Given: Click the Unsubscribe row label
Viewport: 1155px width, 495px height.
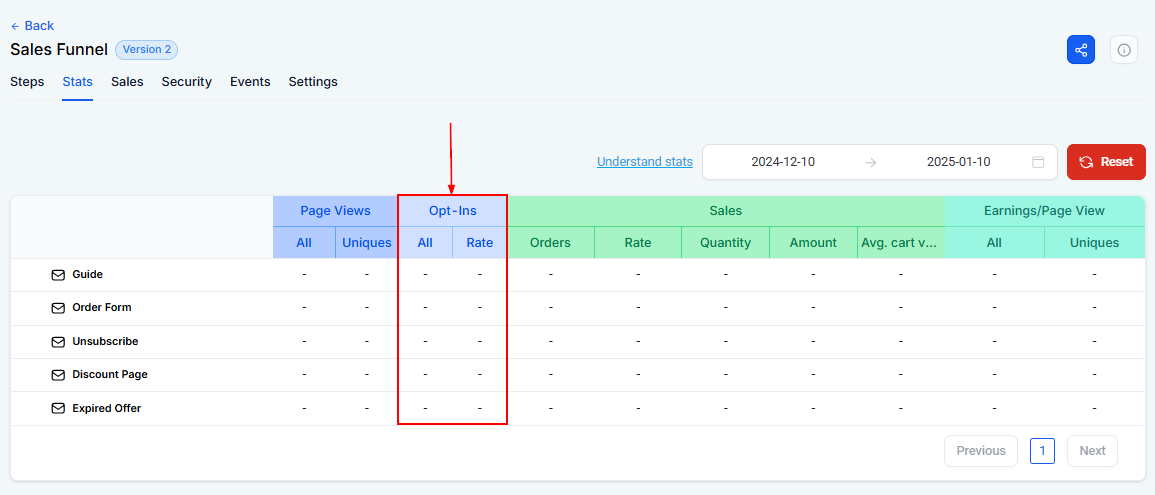Looking at the screenshot, I should (105, 342).
